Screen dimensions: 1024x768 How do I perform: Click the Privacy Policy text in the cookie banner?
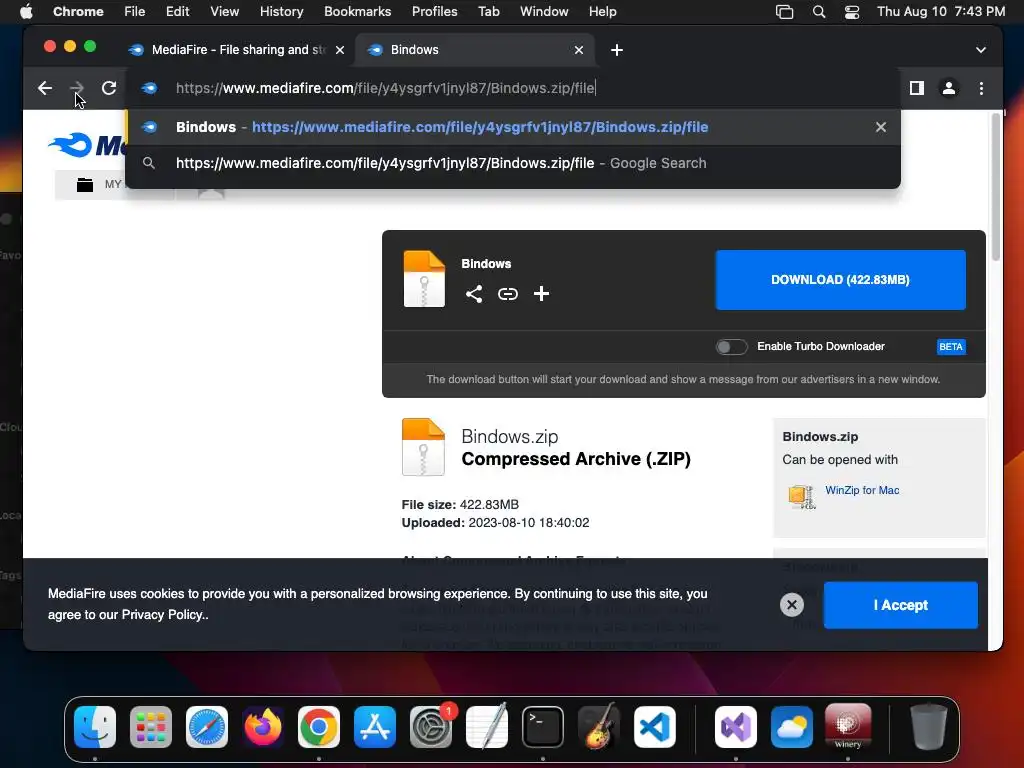(x=164, y=615)
